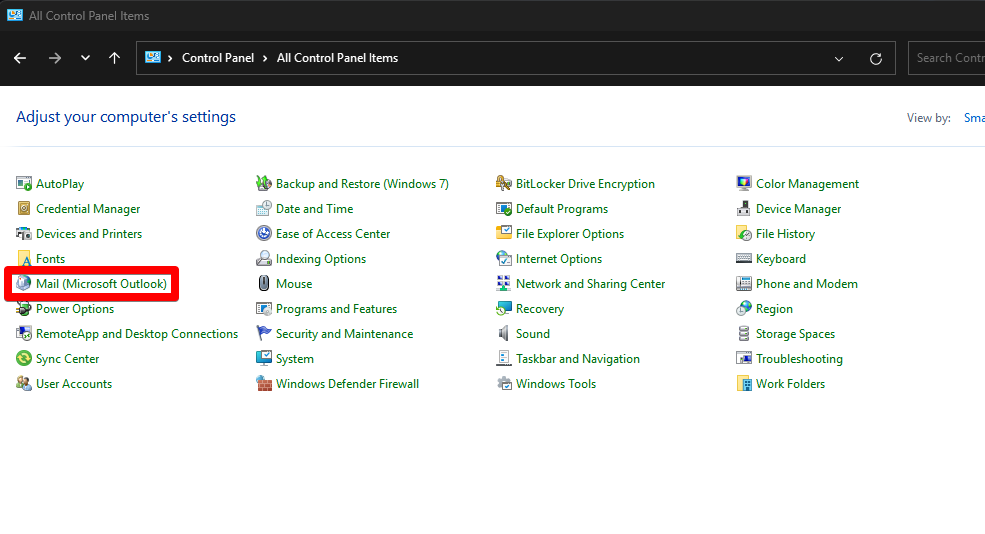The width and height of the screenshot is (985, 534).
Task: Click the Windows Defender Firewall icon
Action: [x=264, y=384]
